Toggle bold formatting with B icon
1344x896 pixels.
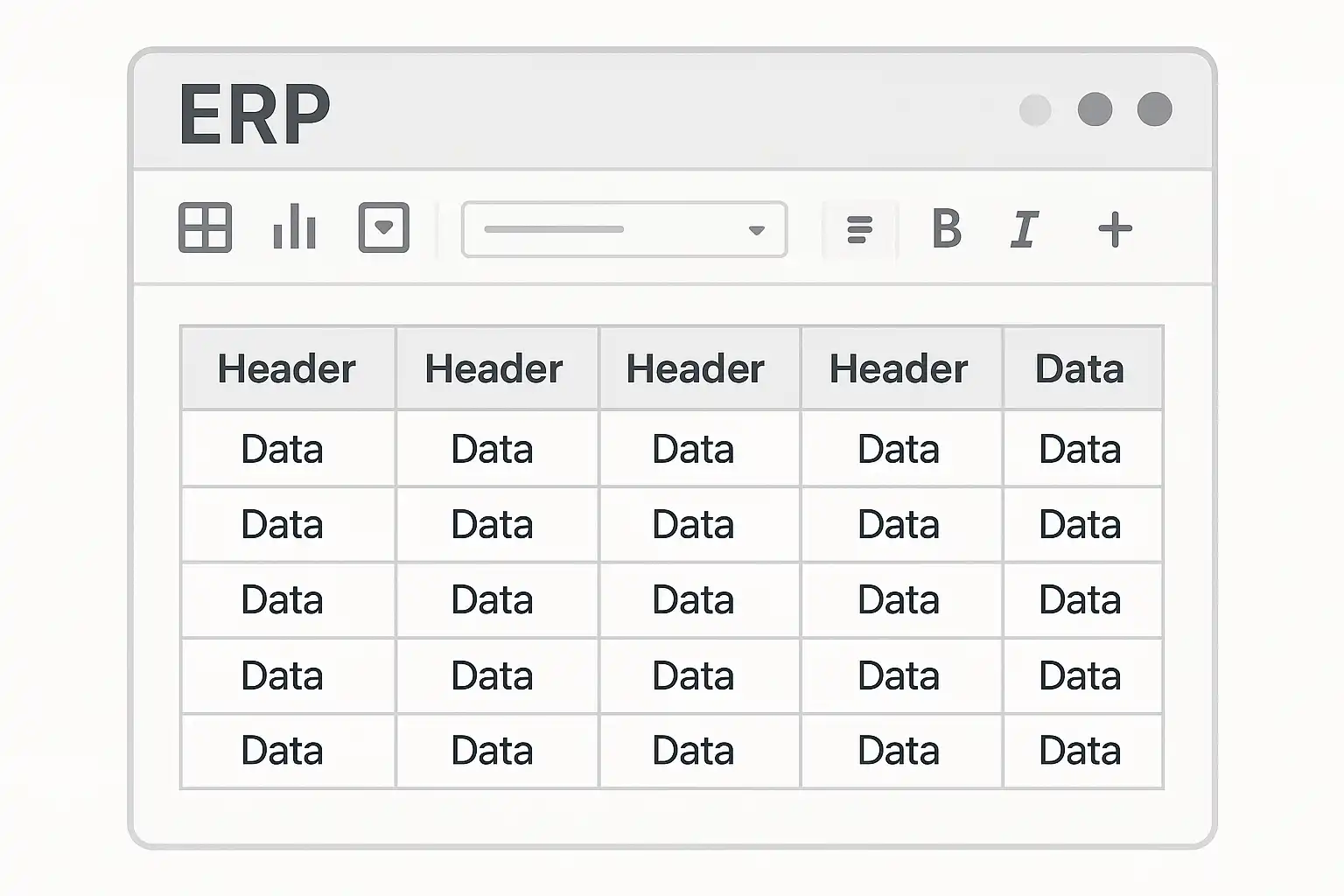coord(947,229)
